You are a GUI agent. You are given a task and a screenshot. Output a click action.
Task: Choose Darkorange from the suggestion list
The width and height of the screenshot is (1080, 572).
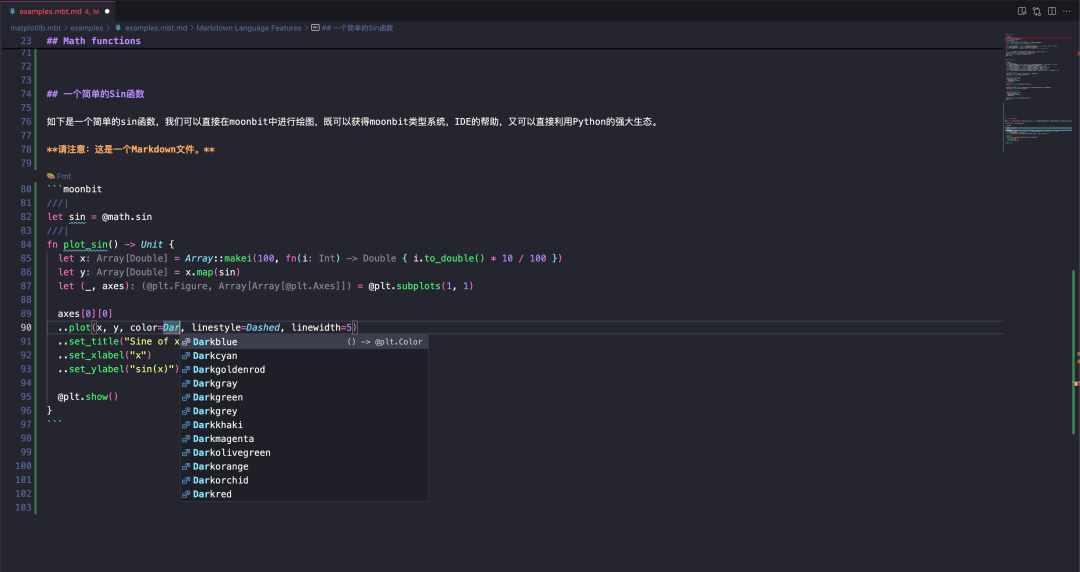(x=304, y=466)
